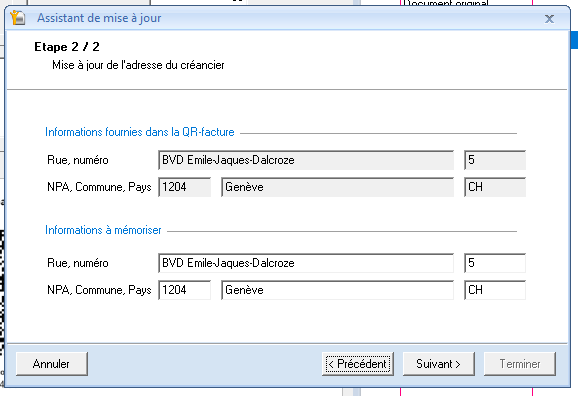Click the Annuler button

[52, 364]
